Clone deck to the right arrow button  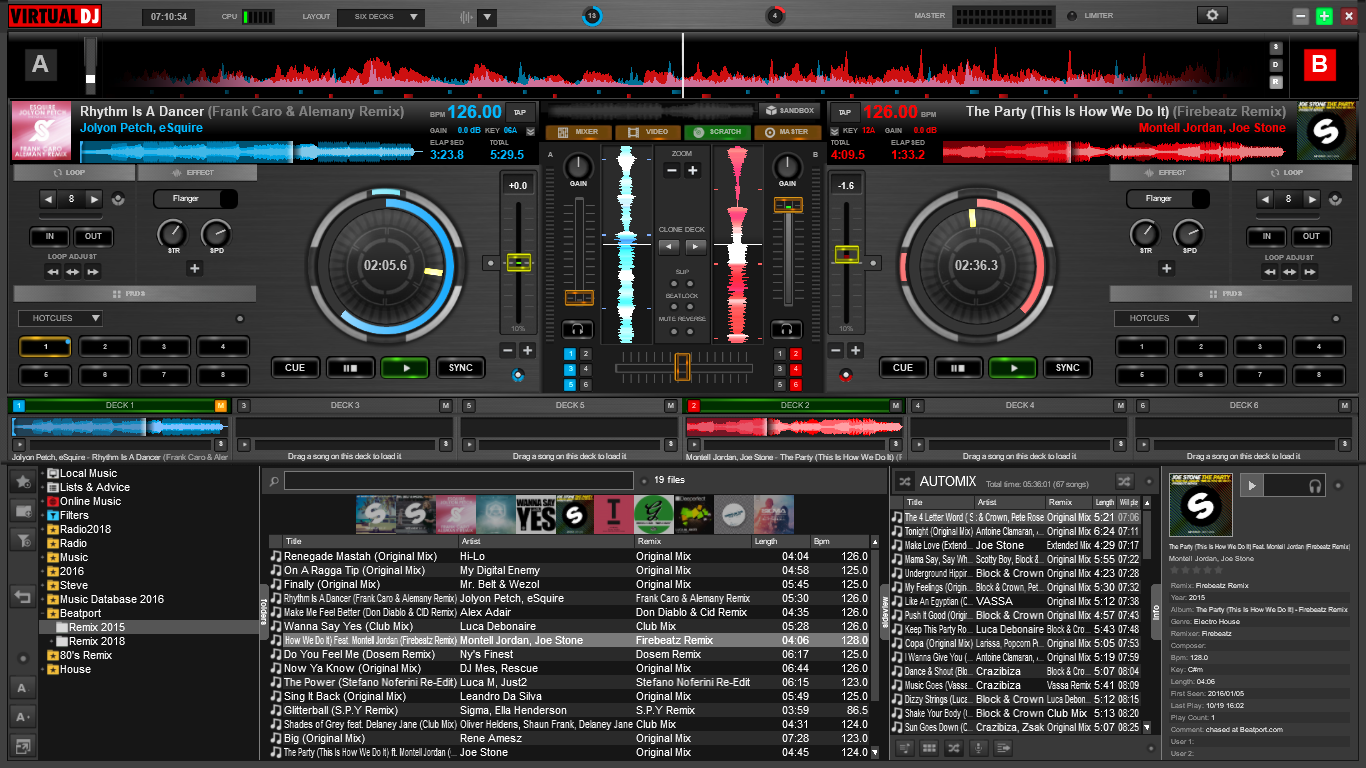pos(696,246)
